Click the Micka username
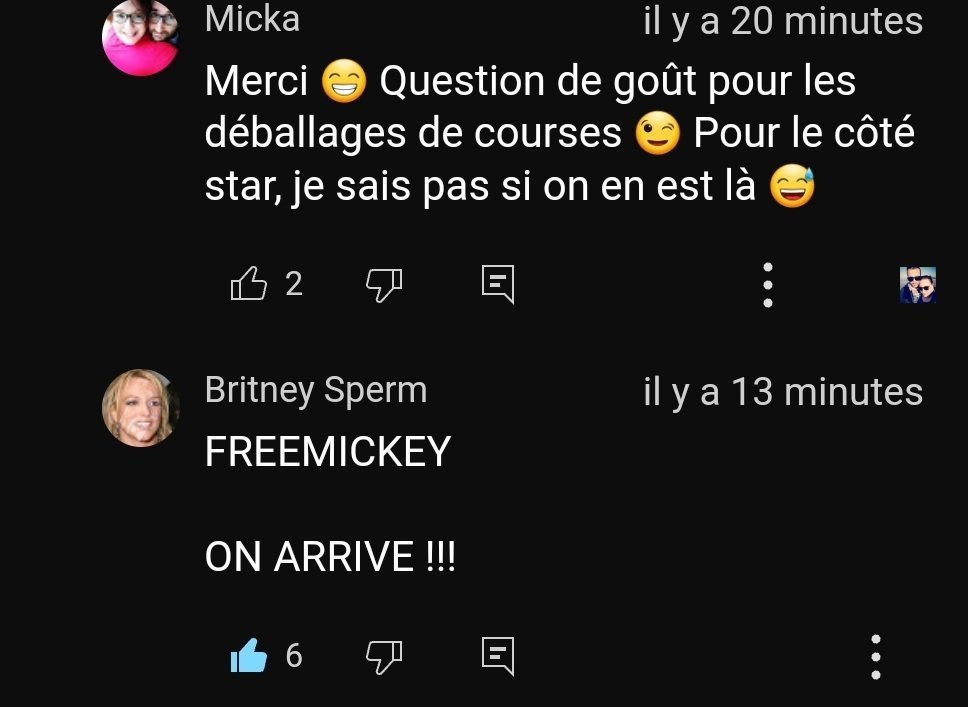 pyautogui.click(x=252, y=19)
